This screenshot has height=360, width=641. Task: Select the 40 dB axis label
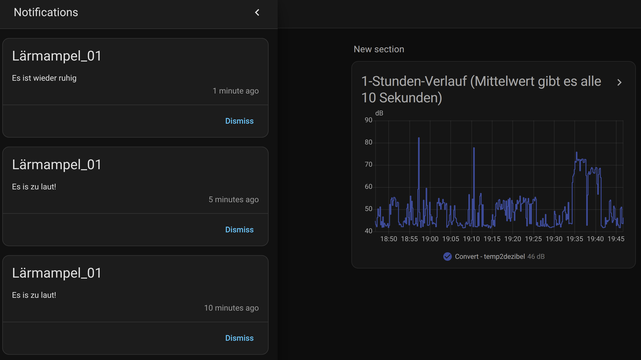pyautogui.click(x=368, y=231)
